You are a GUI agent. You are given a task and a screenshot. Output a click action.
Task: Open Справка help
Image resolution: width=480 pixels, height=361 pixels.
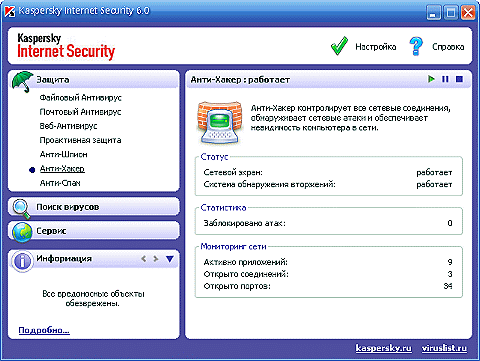pos(448,47)
